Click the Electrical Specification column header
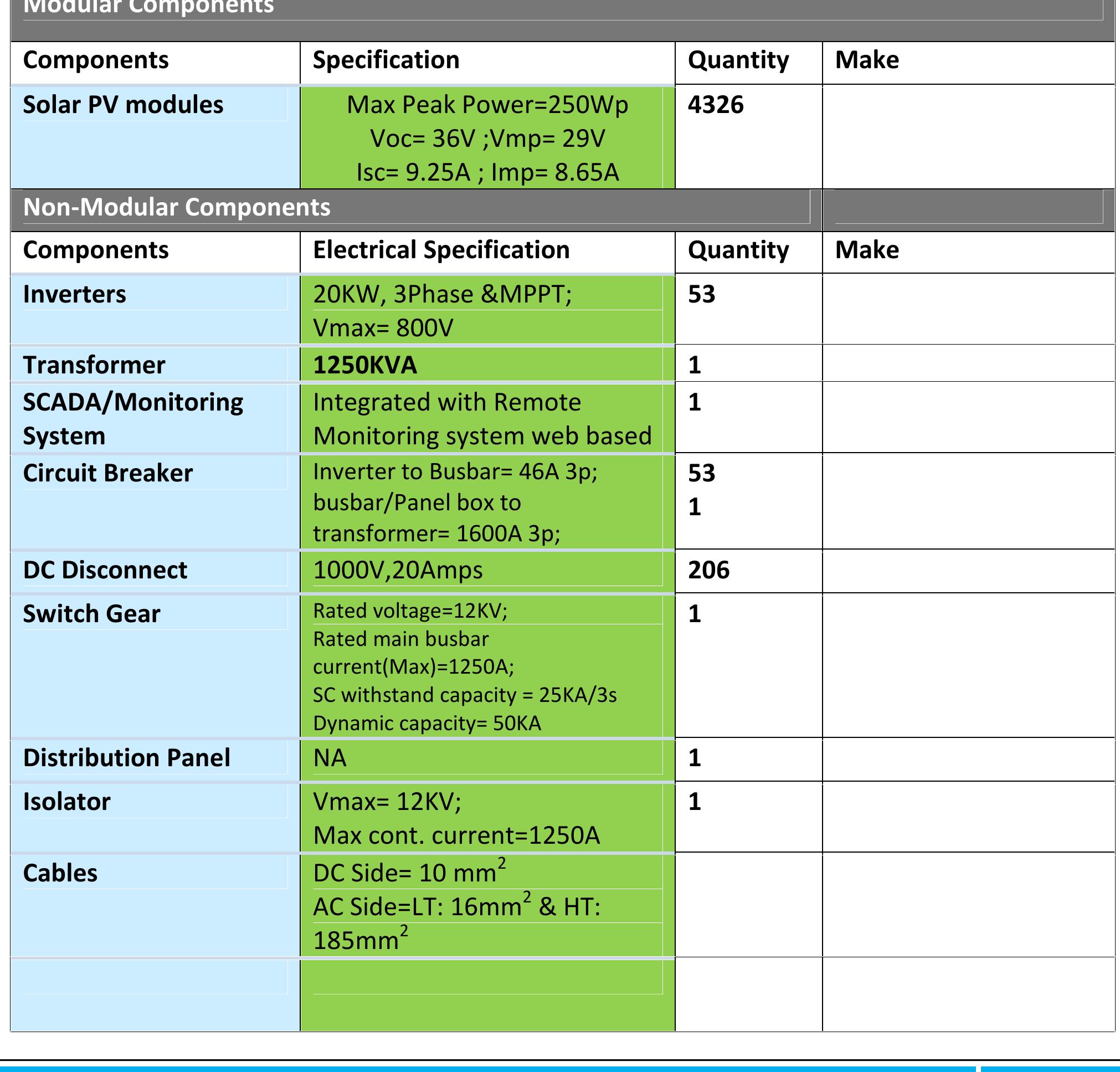The width and height of the screenshot is (1120, 1072). (x=441, y=250)
